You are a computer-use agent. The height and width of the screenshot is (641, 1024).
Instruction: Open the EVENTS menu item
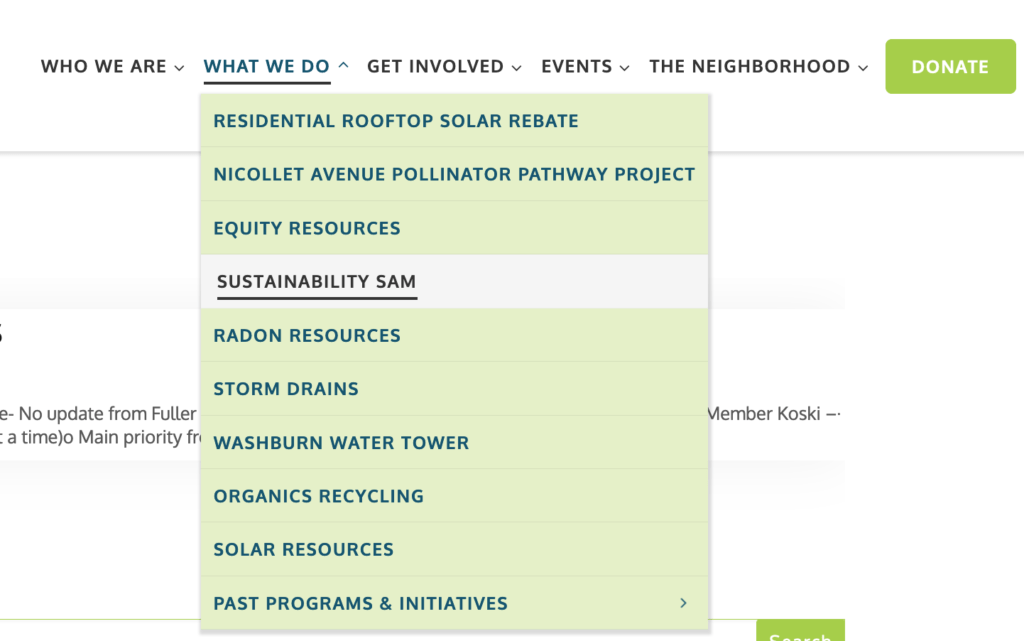click(x=577, y=66)
